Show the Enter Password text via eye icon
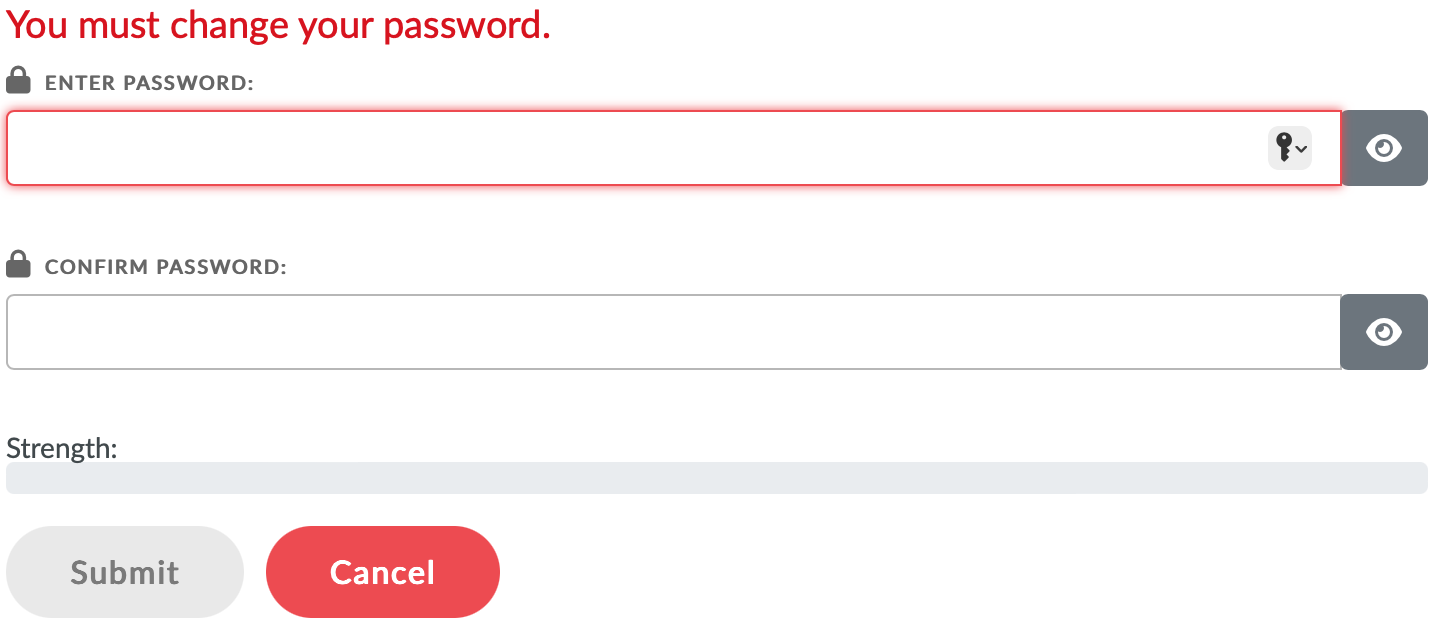Viewport: 1438px width, 630px height. tap(1384, 148)
